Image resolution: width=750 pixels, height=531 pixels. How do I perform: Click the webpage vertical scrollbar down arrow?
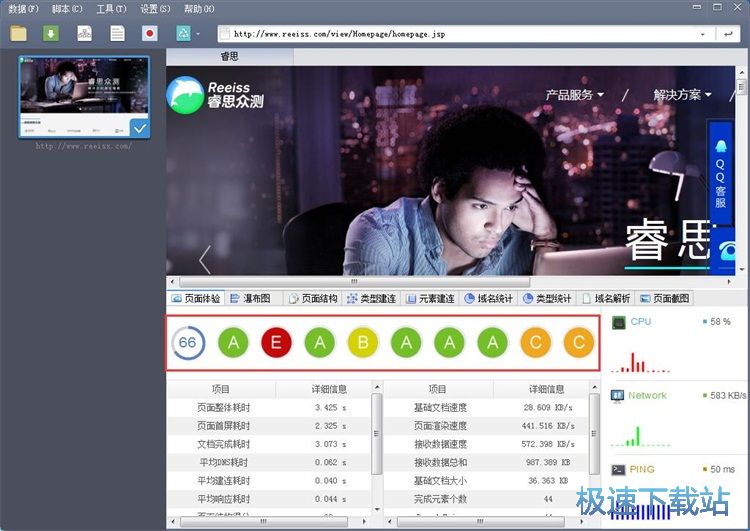[741, 269]
